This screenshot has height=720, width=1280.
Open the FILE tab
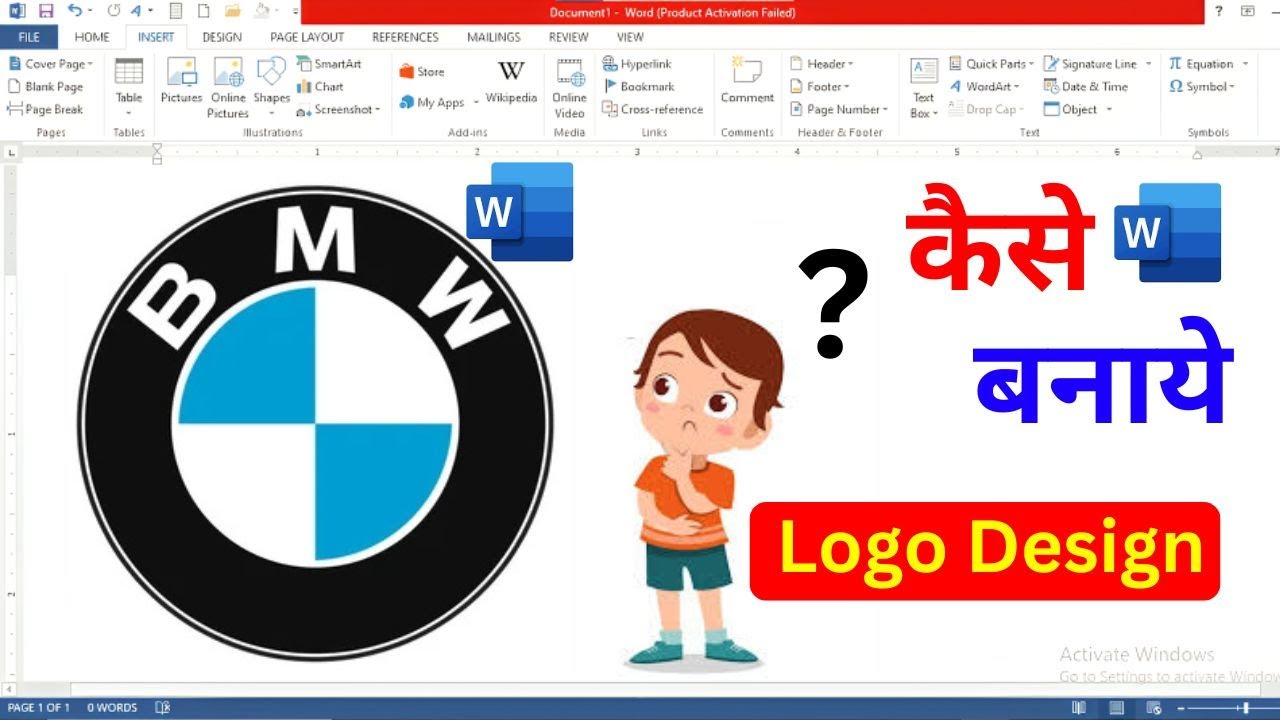(x=29, y=37)
